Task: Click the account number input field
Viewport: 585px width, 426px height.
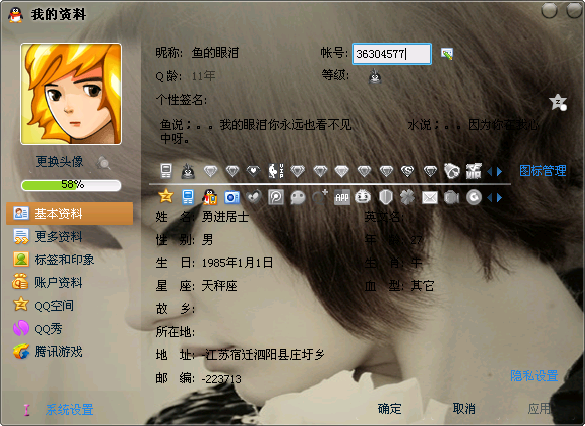Action: [x=392, y=54]
